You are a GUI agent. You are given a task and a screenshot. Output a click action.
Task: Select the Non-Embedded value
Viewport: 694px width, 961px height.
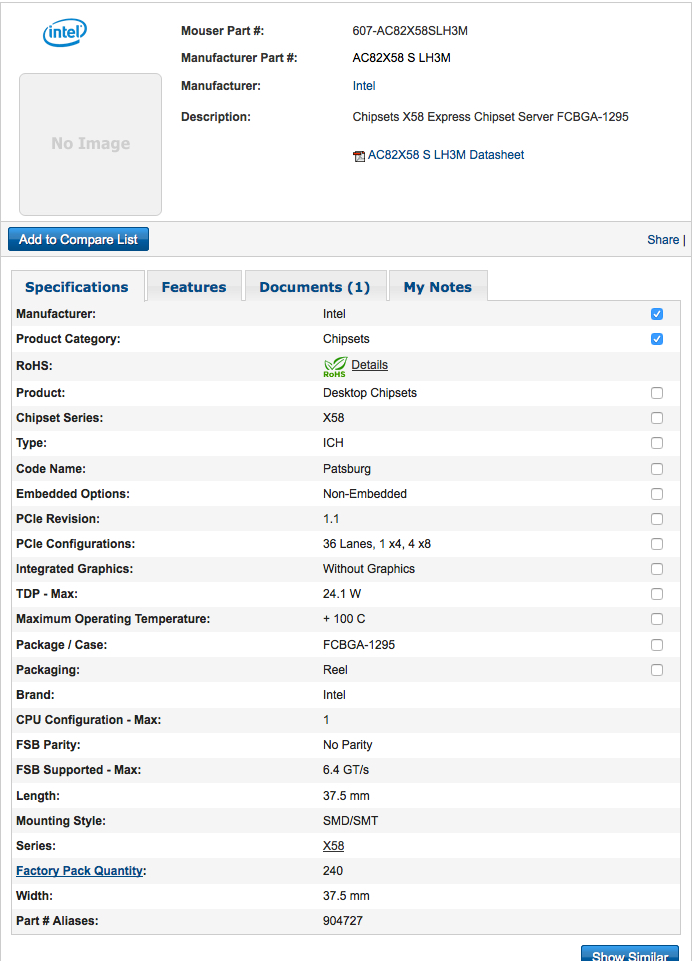365,494
